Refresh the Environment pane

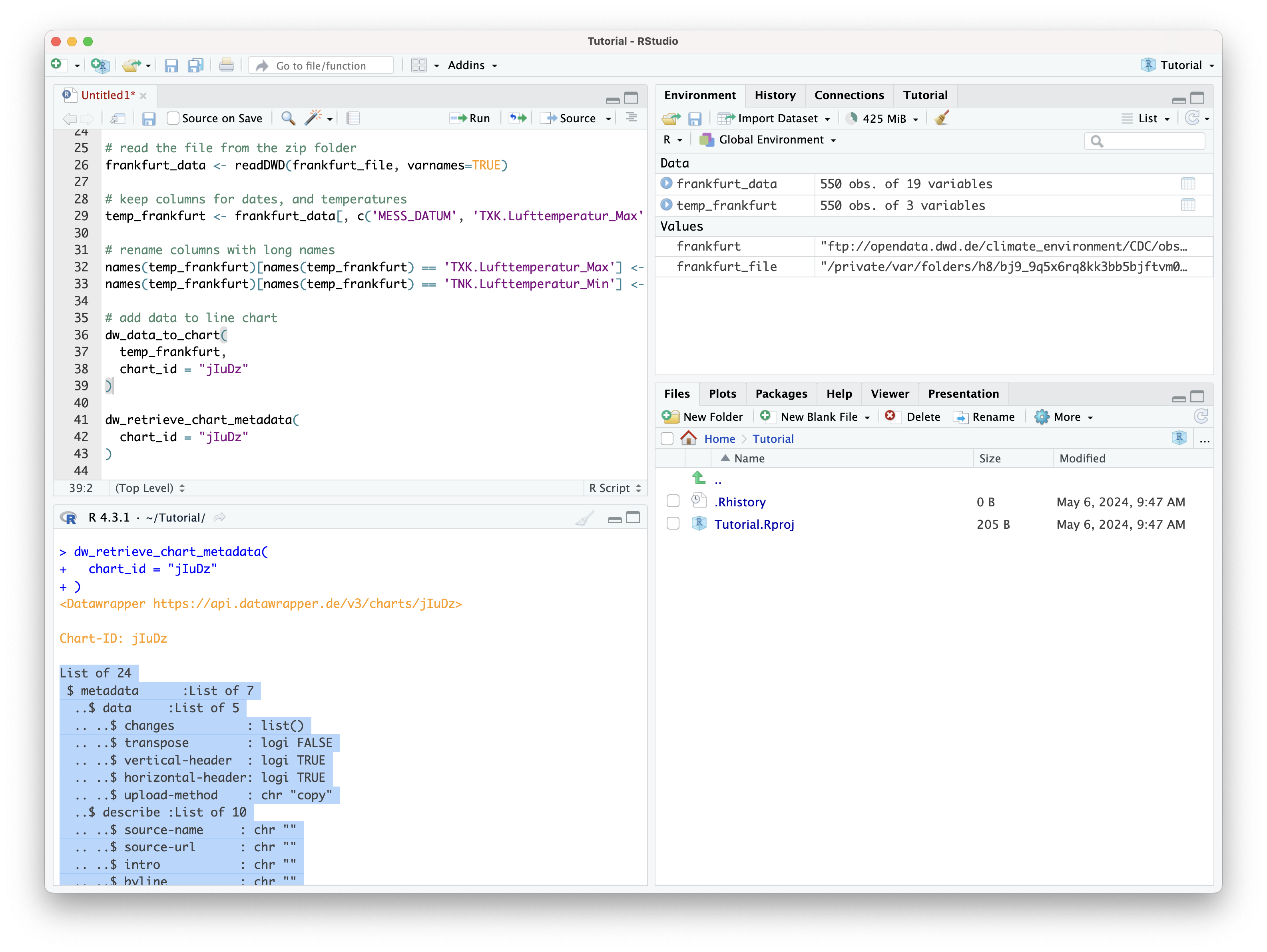pos(1193,118)
